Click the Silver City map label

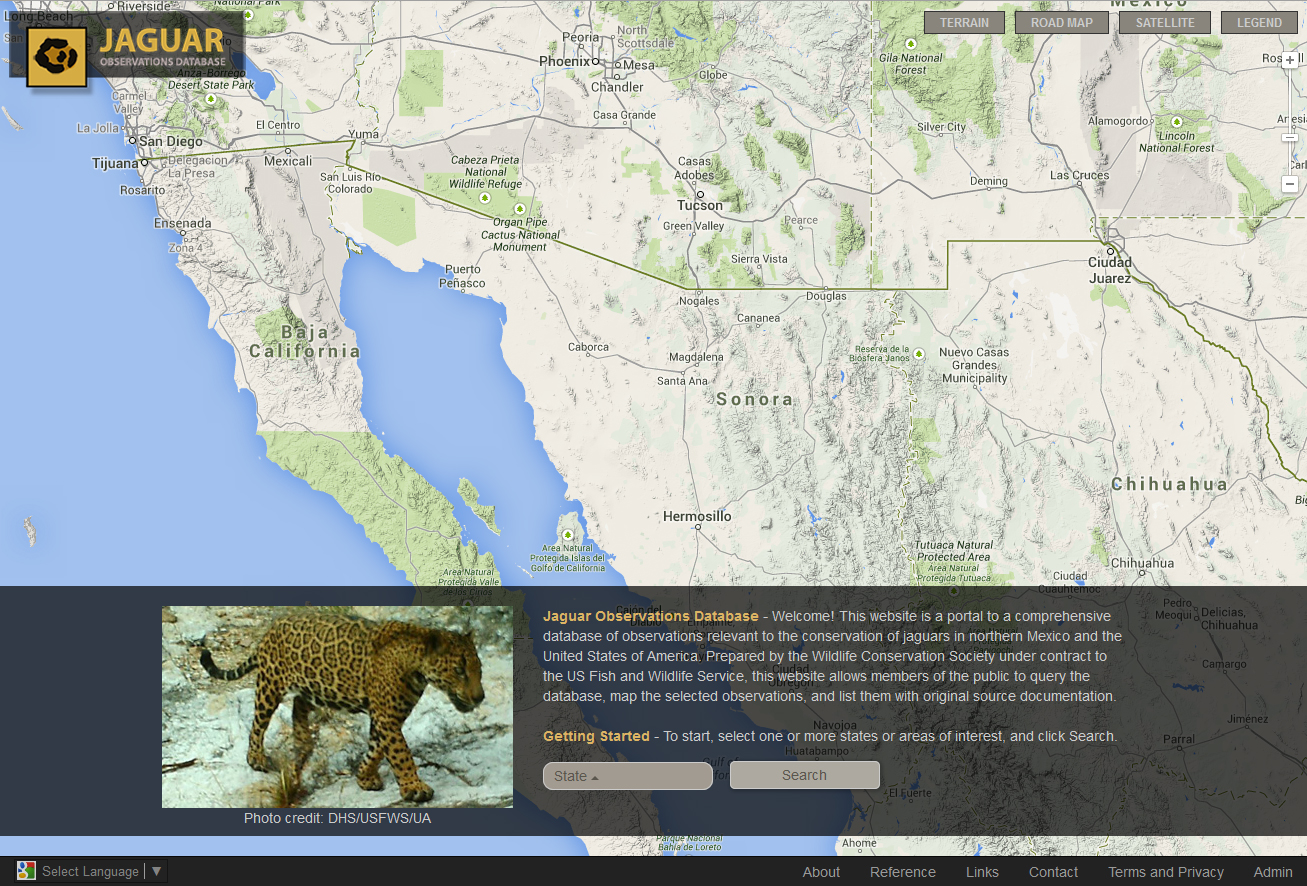coord(942,128)
